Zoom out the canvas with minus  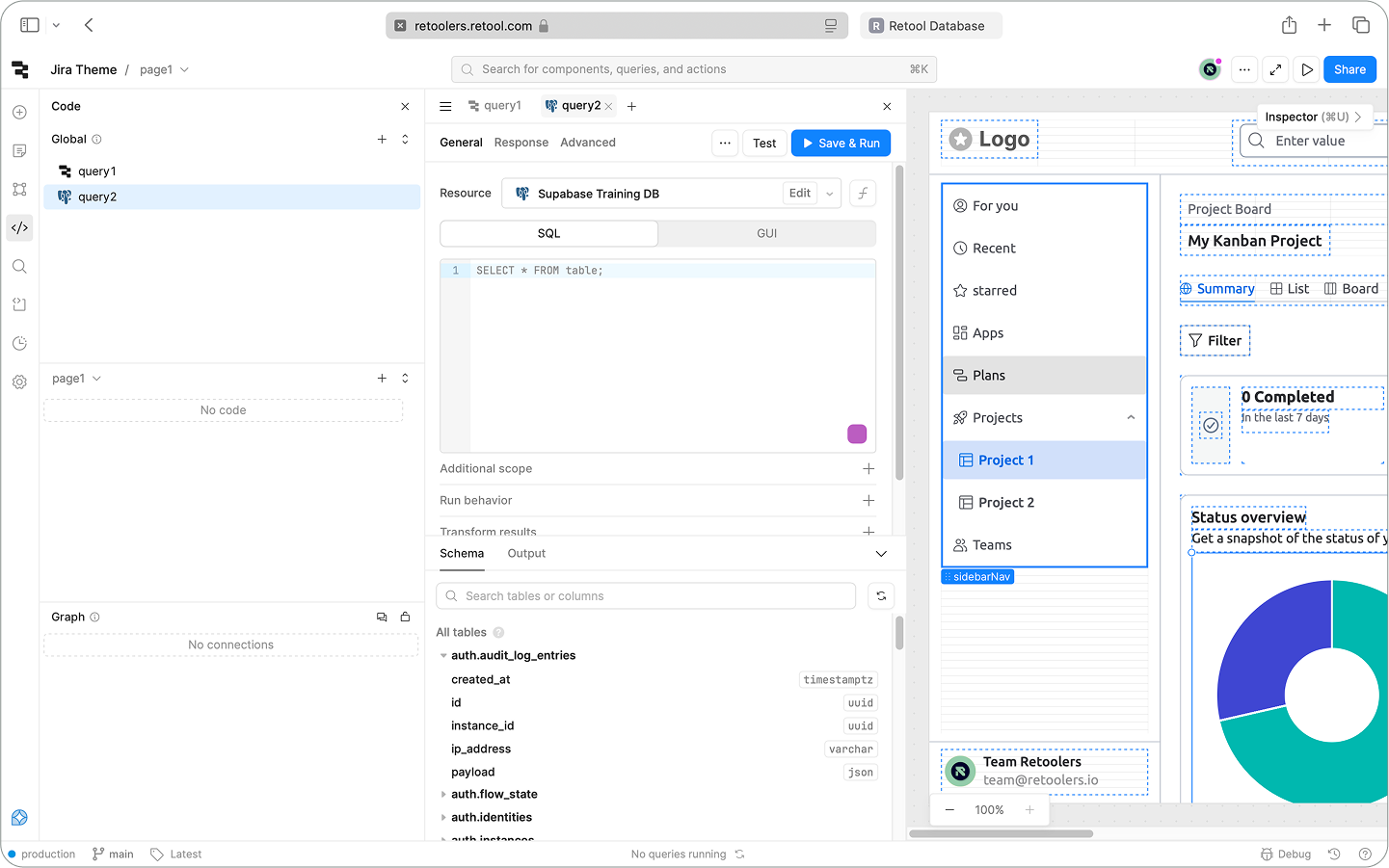[949, 810]
